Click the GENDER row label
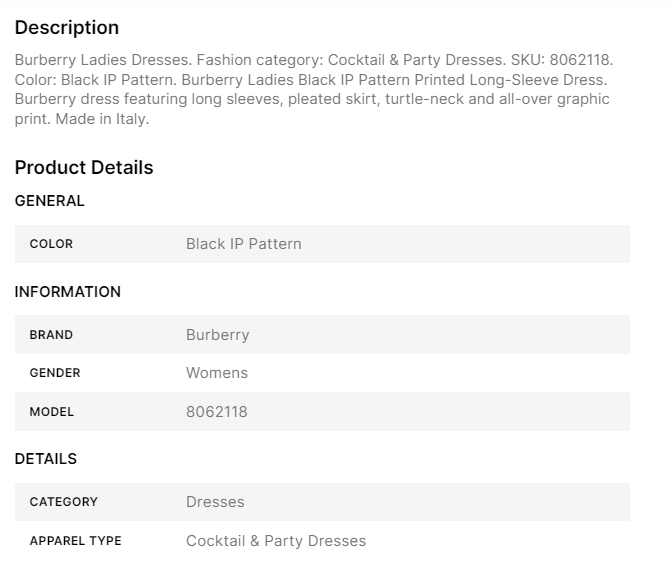Image resolution: width=670 pixels, height=561 pixels. pyautogui.click(x=55, y=373)
